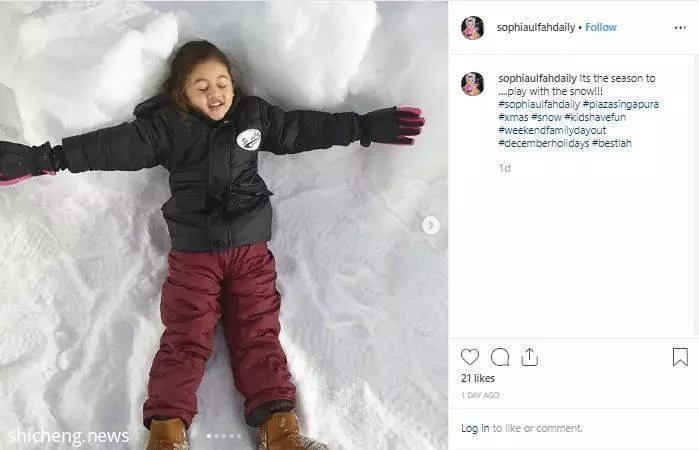Open the #decemberholidays hashtag
The image size is (699, 450).
pos(544,143)
